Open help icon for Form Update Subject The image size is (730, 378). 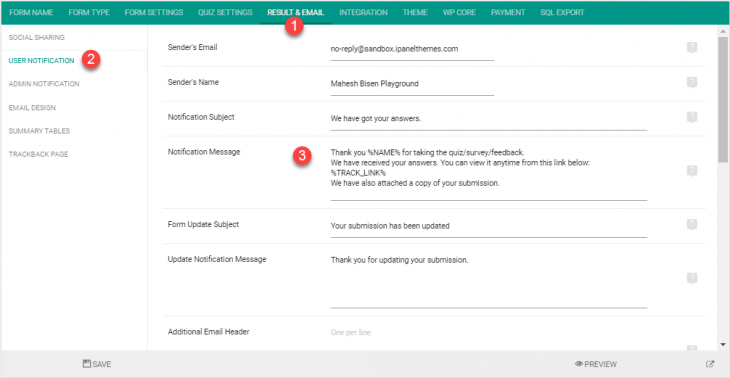click(x=692, y=225)
